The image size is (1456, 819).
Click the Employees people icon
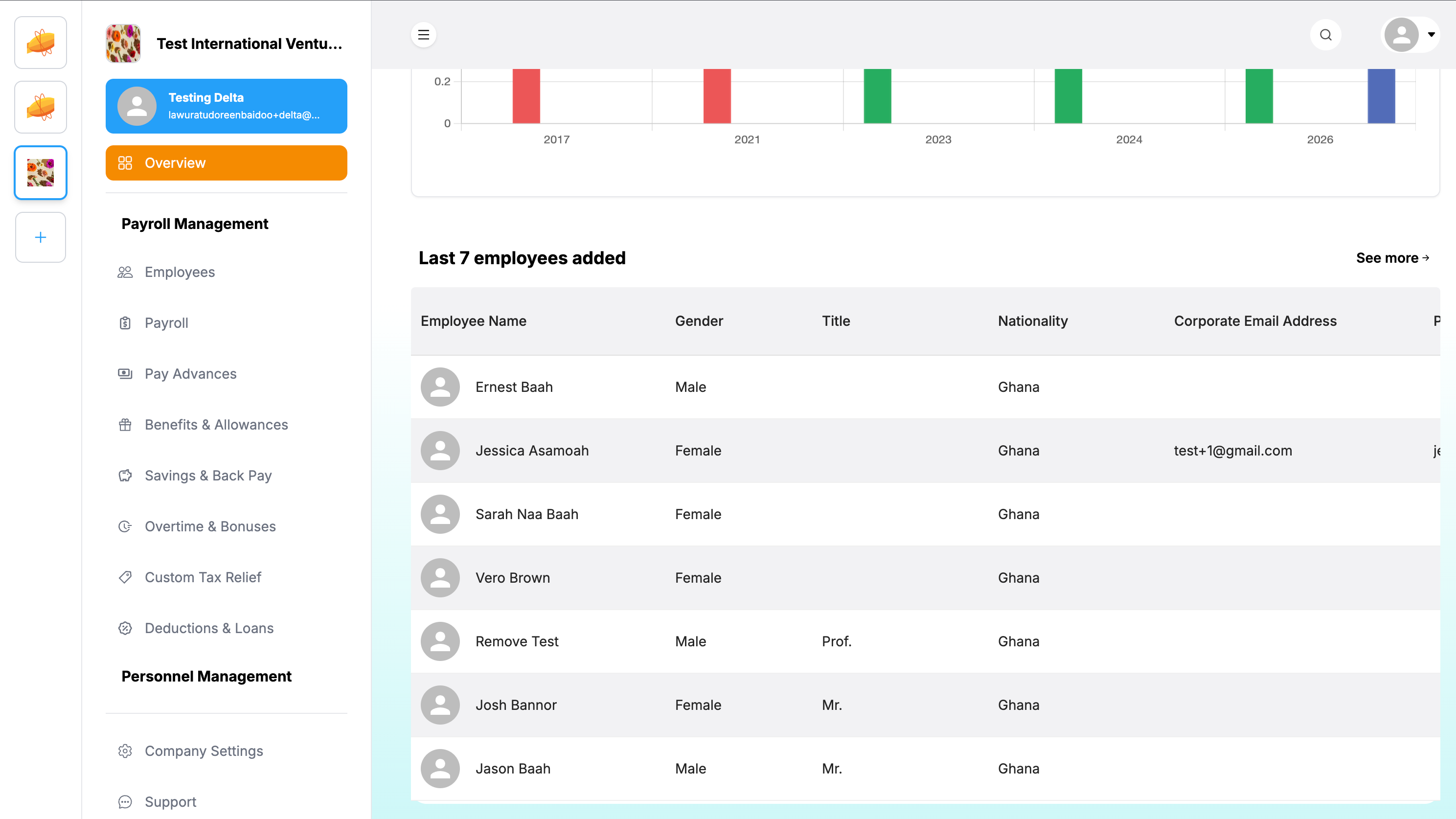point(125,273)
